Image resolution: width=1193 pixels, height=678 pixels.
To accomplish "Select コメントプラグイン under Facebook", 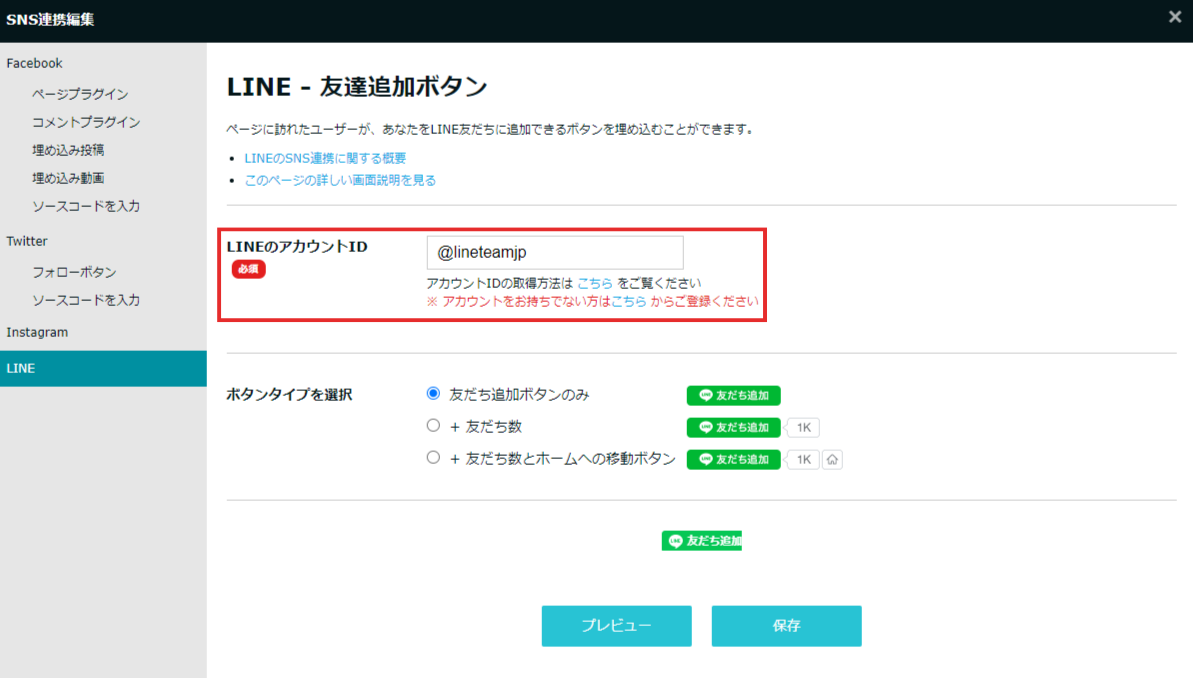I will (86, 122).
